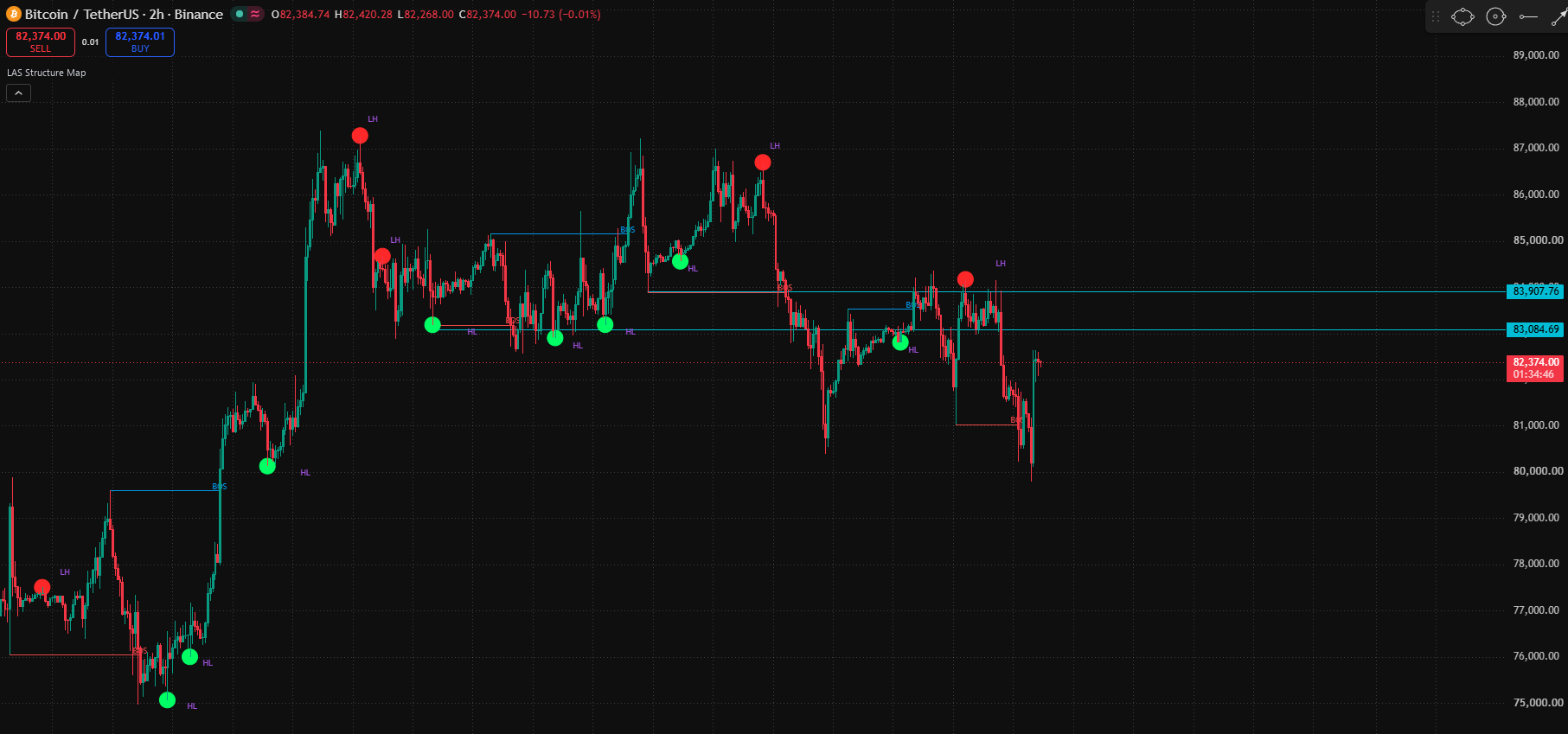Image resolution: width=1568 pixels, height=734 pixels.
Task: Click the orange Bitcoin symbol logo
Action: tap(14, 14)
